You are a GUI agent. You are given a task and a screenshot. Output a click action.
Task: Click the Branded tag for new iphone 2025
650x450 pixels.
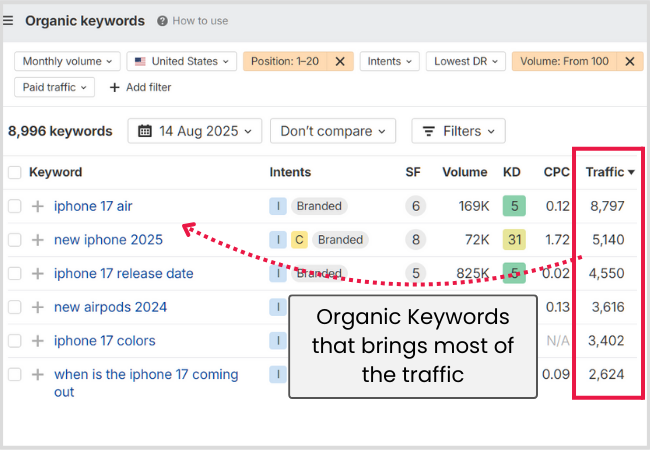[x=340, y=240]
